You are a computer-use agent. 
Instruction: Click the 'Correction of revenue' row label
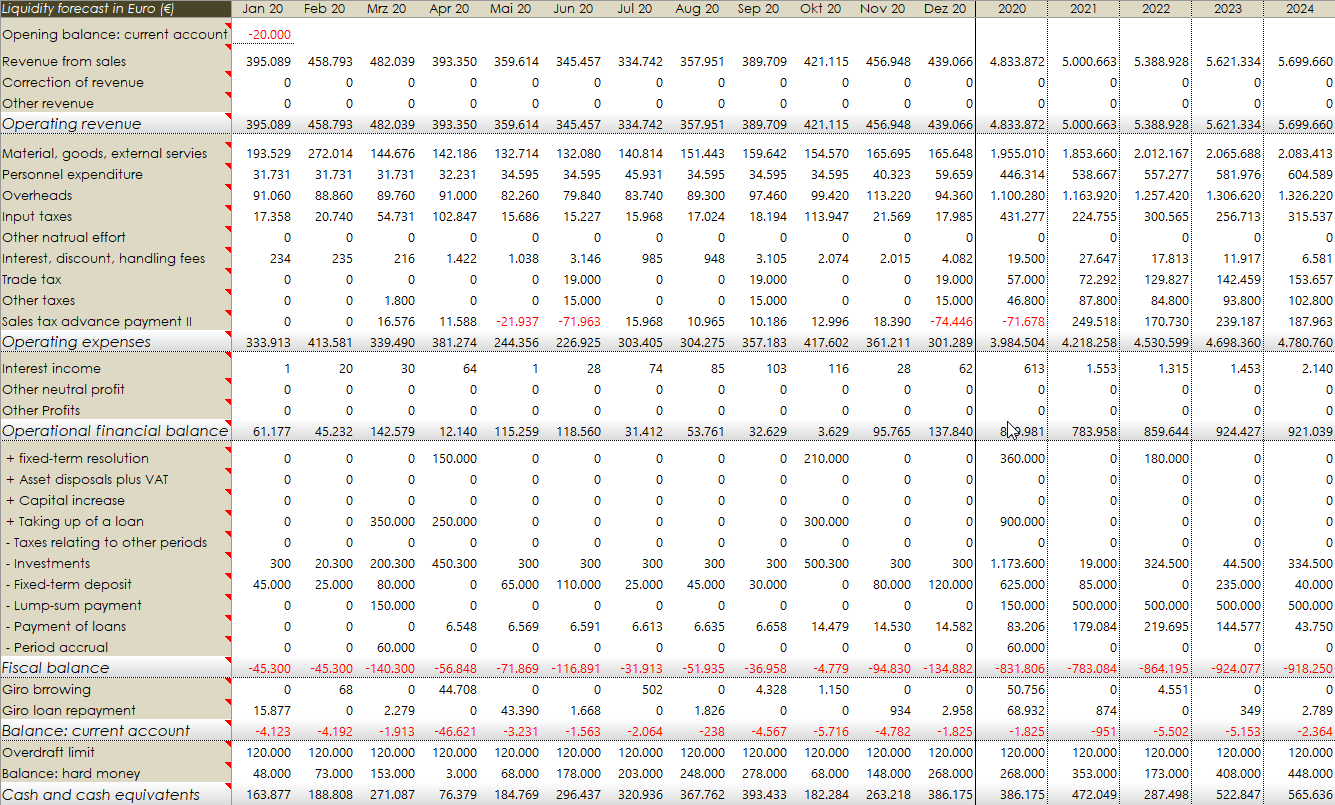click(73, 83)
